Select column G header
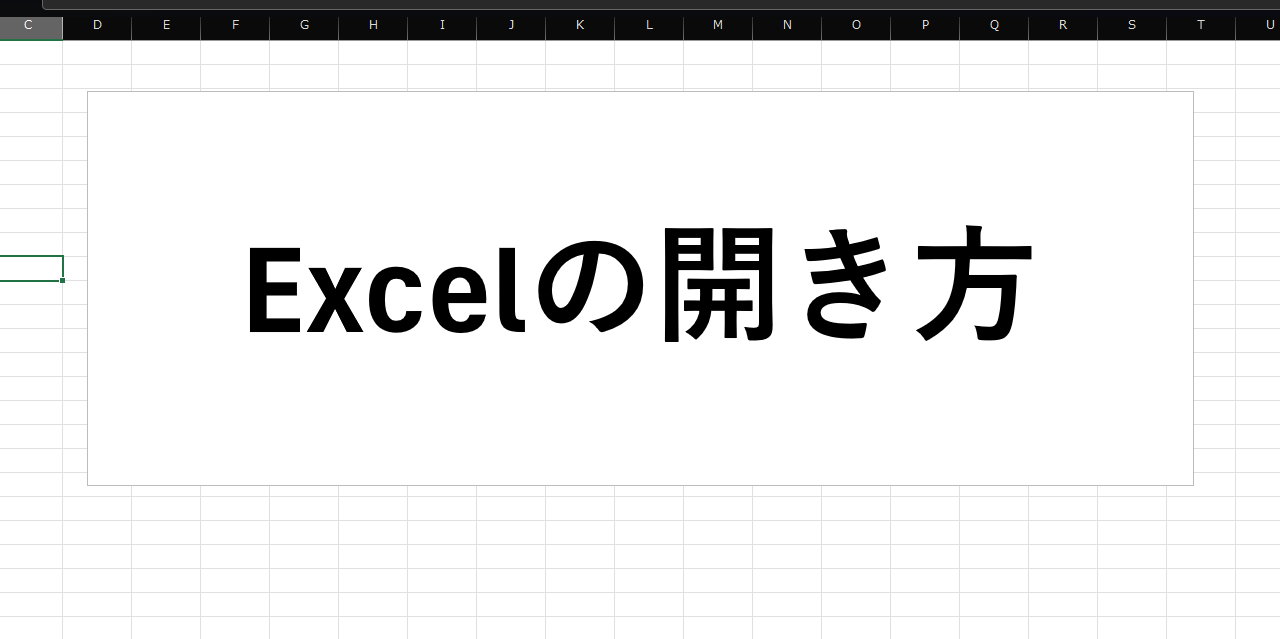Image resolution: width=1280 pixels, height=639 pixels. pyautogui.click(x=304, y=26)
